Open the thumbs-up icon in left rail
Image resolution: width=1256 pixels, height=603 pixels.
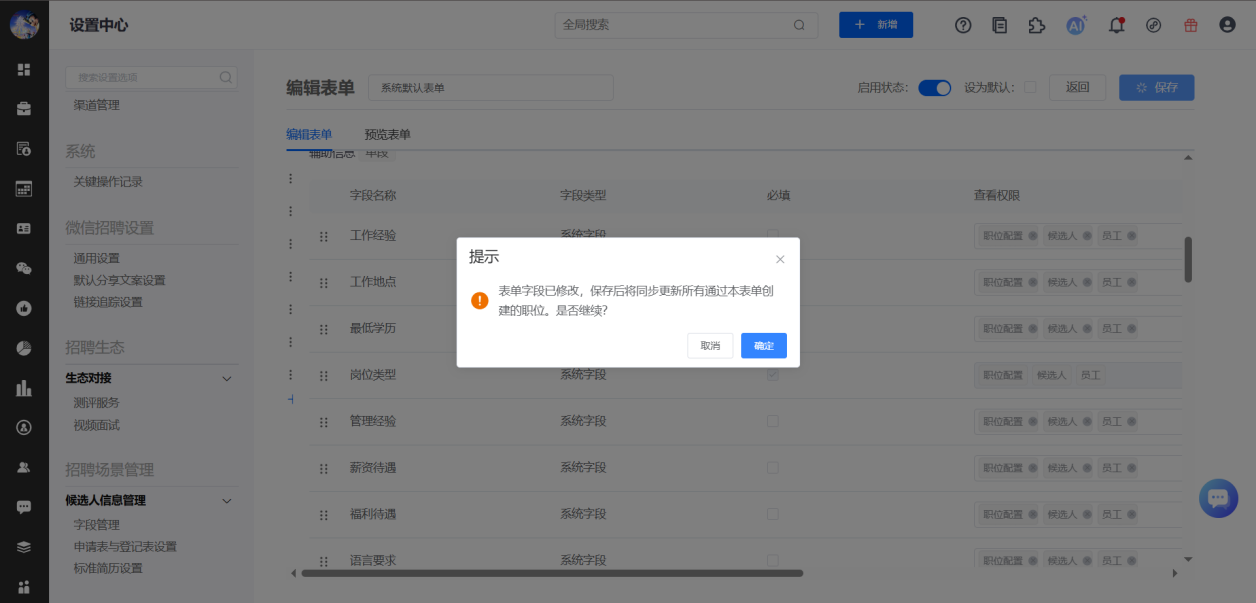[x=24, y=308]
